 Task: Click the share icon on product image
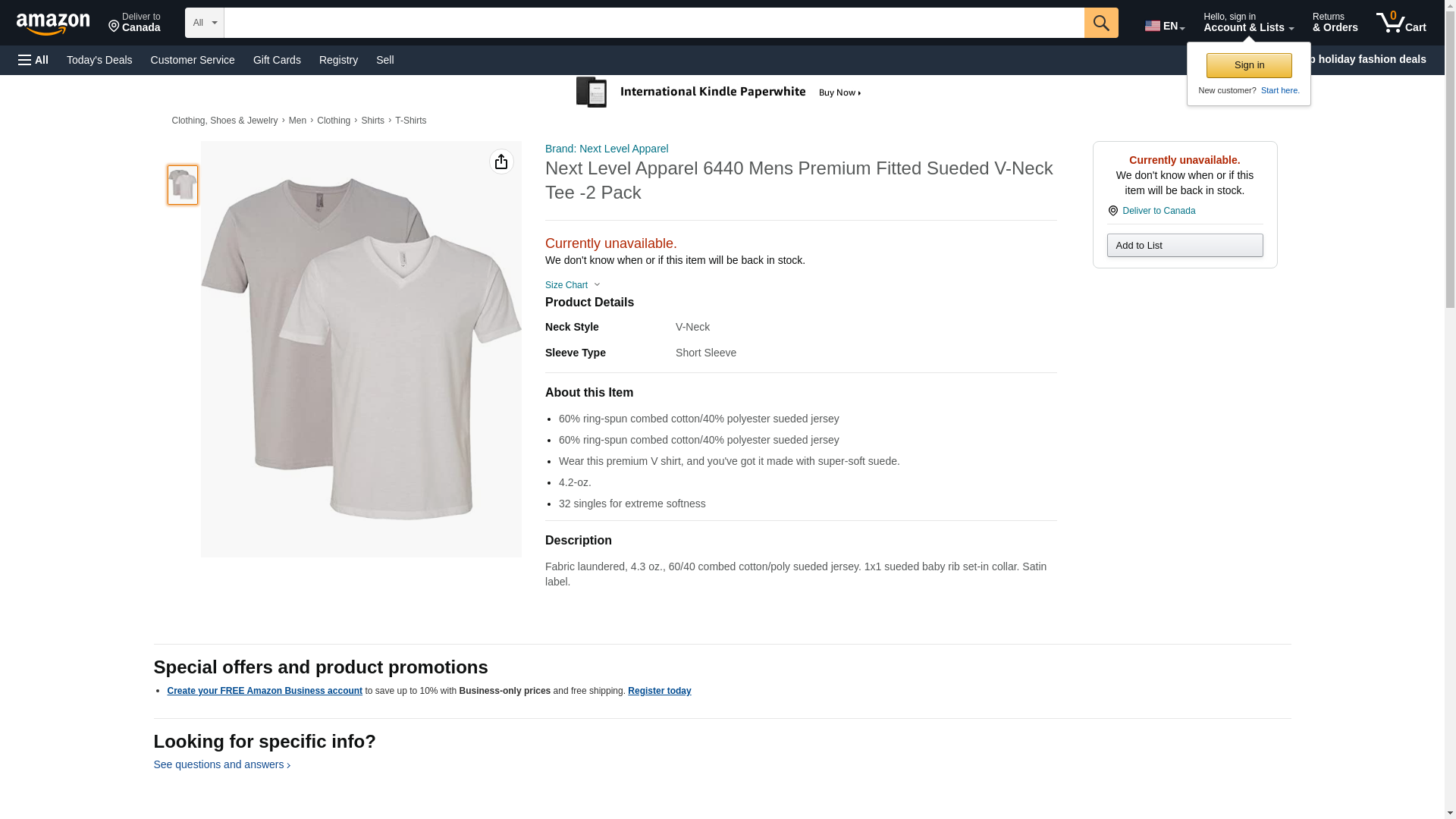(501, 162)
